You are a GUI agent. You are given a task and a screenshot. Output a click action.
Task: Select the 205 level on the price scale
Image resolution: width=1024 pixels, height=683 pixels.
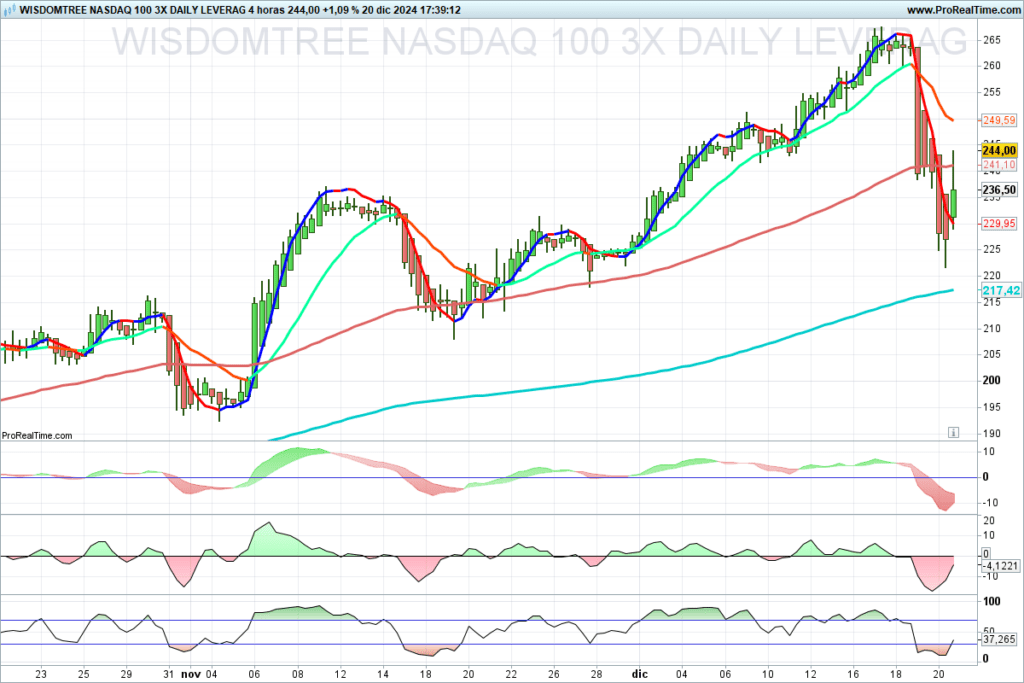[991, 354]
